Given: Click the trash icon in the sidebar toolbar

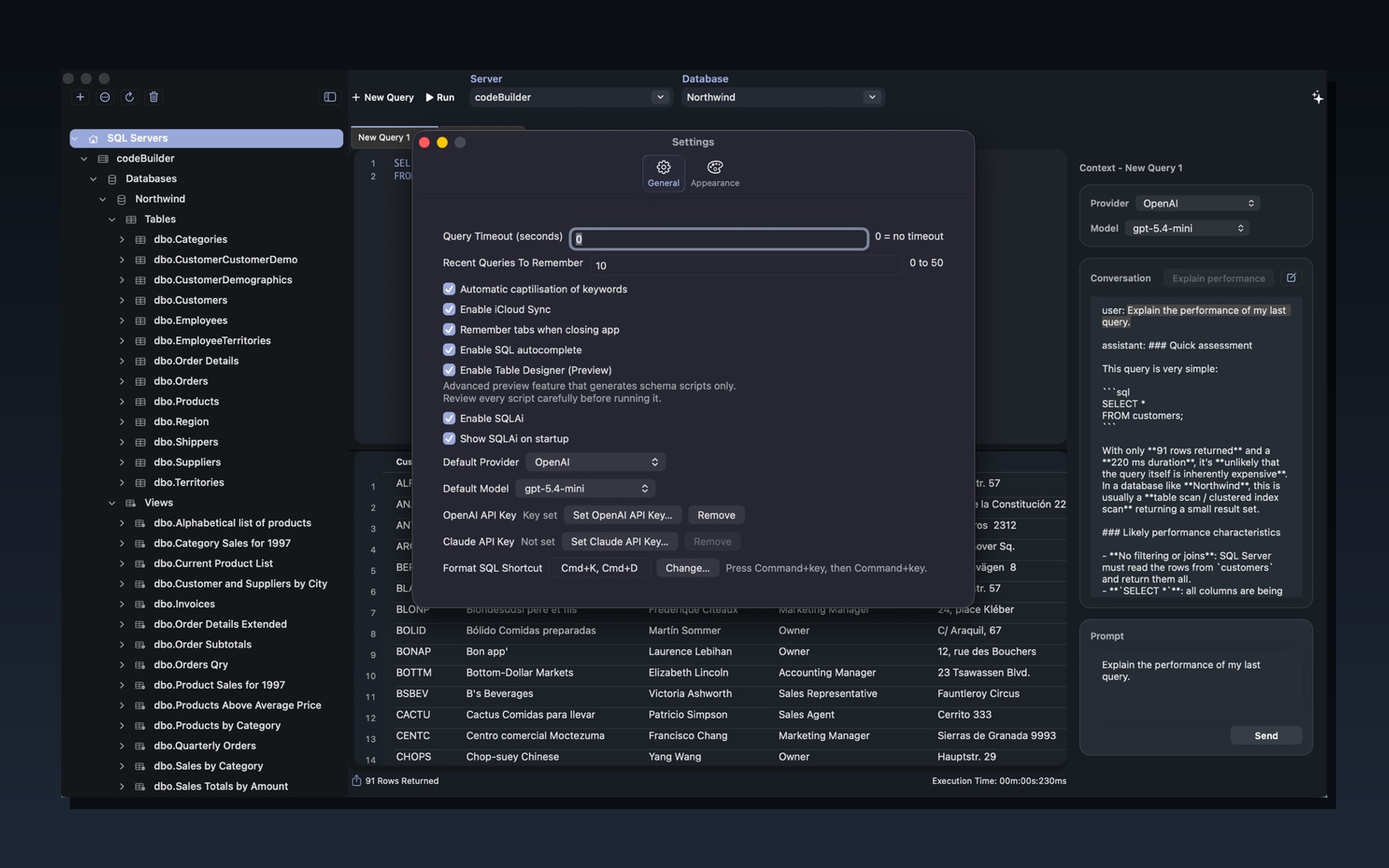Looking at the screenshot, I should [x=153, y=97].
